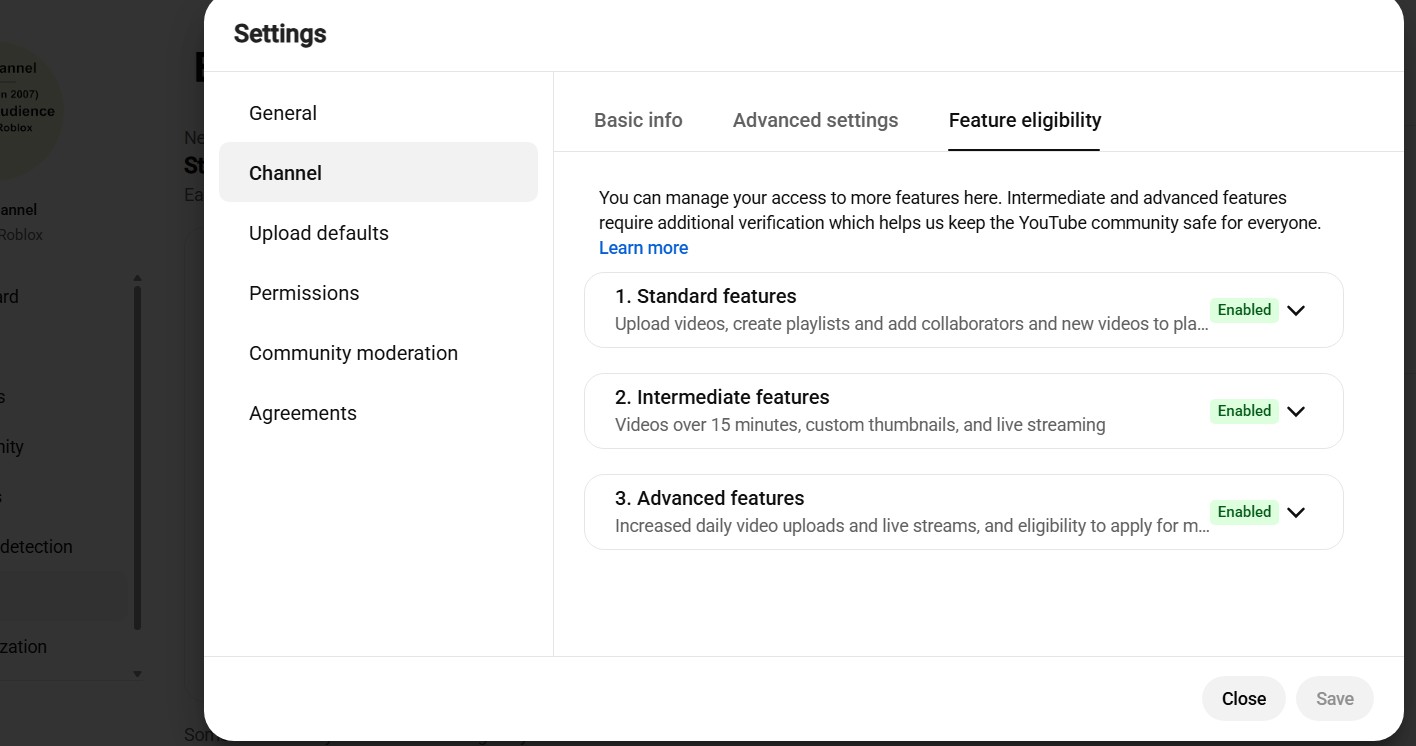The image size is (1416, 746).
Task: Expand the Advanced features chevron
Action: pyautogui.click(x=1296, y=512)
